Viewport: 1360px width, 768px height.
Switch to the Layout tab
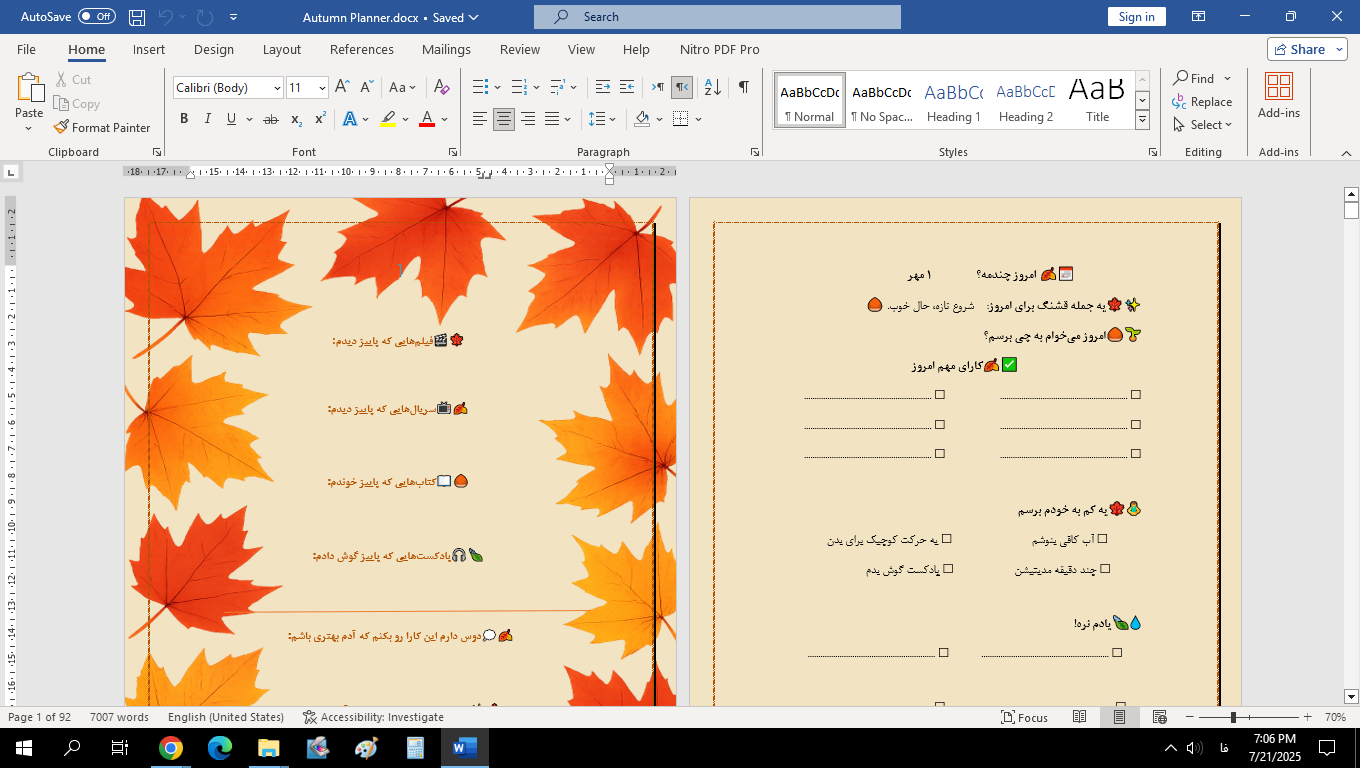click(281, 49)
